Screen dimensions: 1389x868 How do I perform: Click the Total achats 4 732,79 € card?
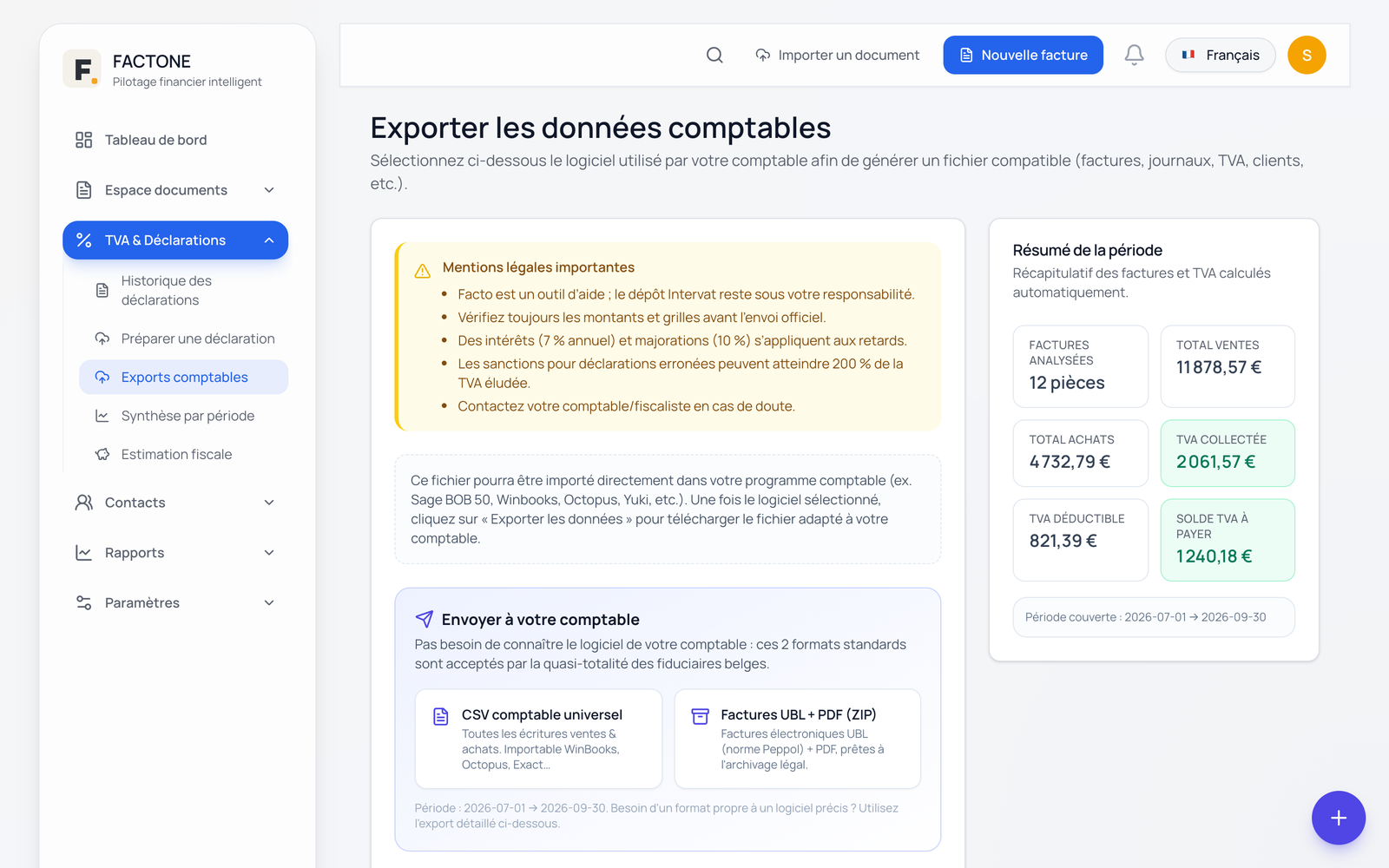pyautogui.click(x=1080, y=453)
